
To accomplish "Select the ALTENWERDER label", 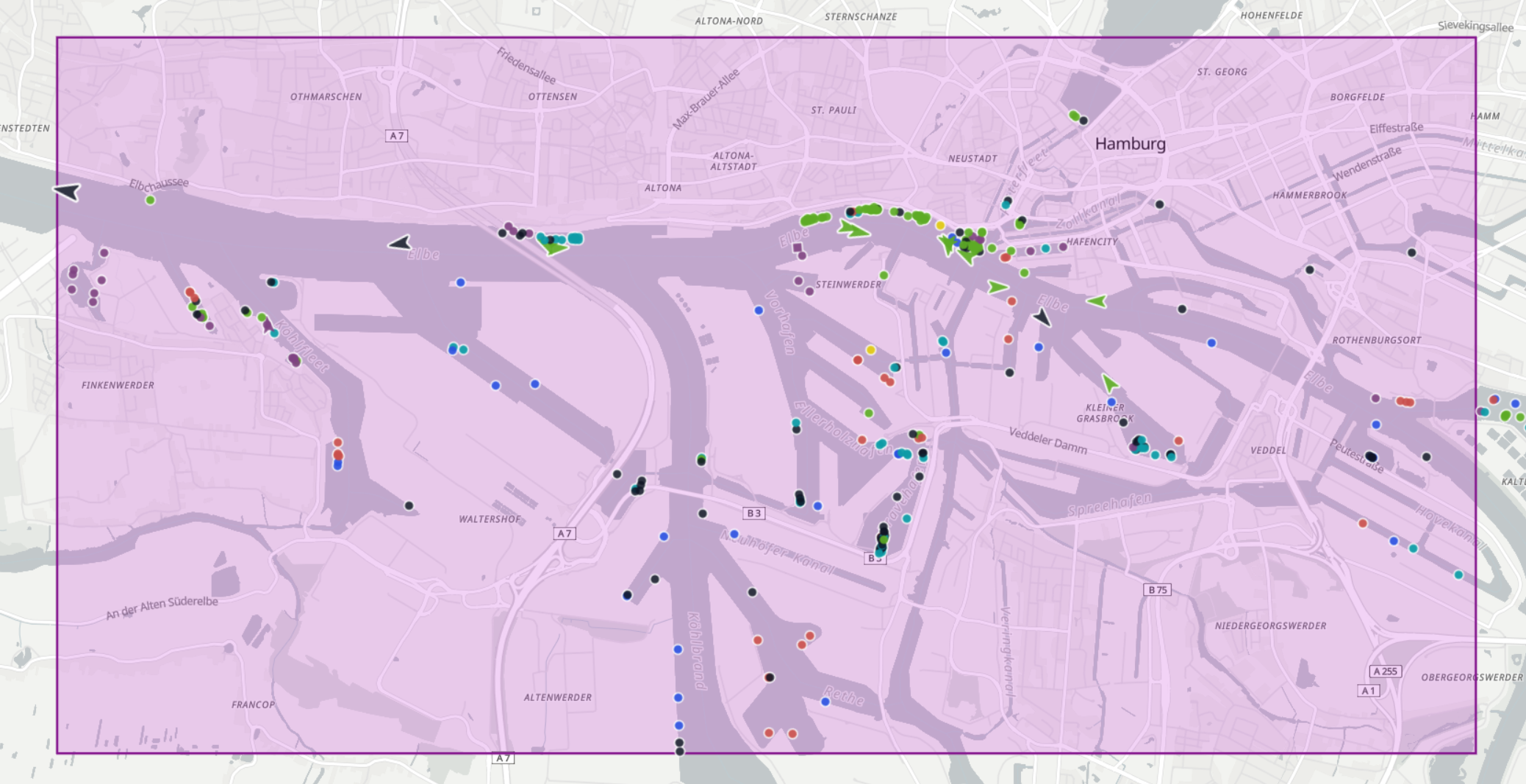I will 557,697.
